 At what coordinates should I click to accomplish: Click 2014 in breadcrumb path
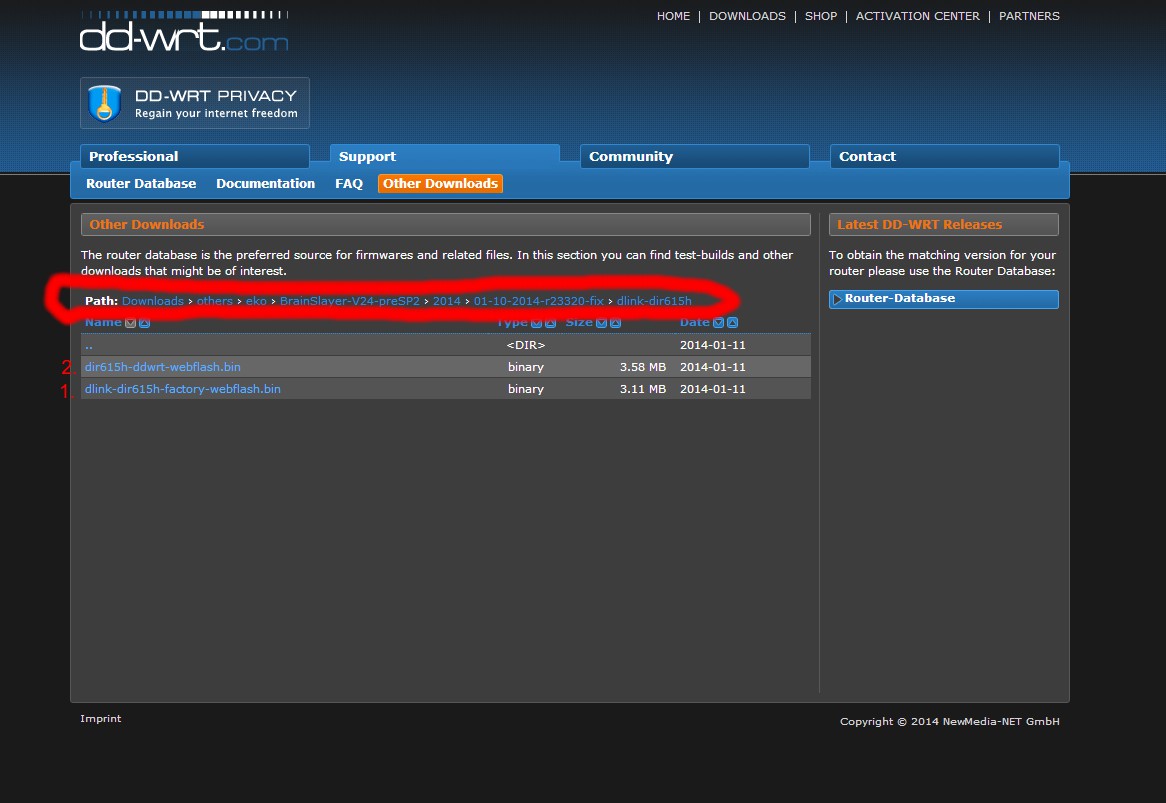tap(446, 301)
